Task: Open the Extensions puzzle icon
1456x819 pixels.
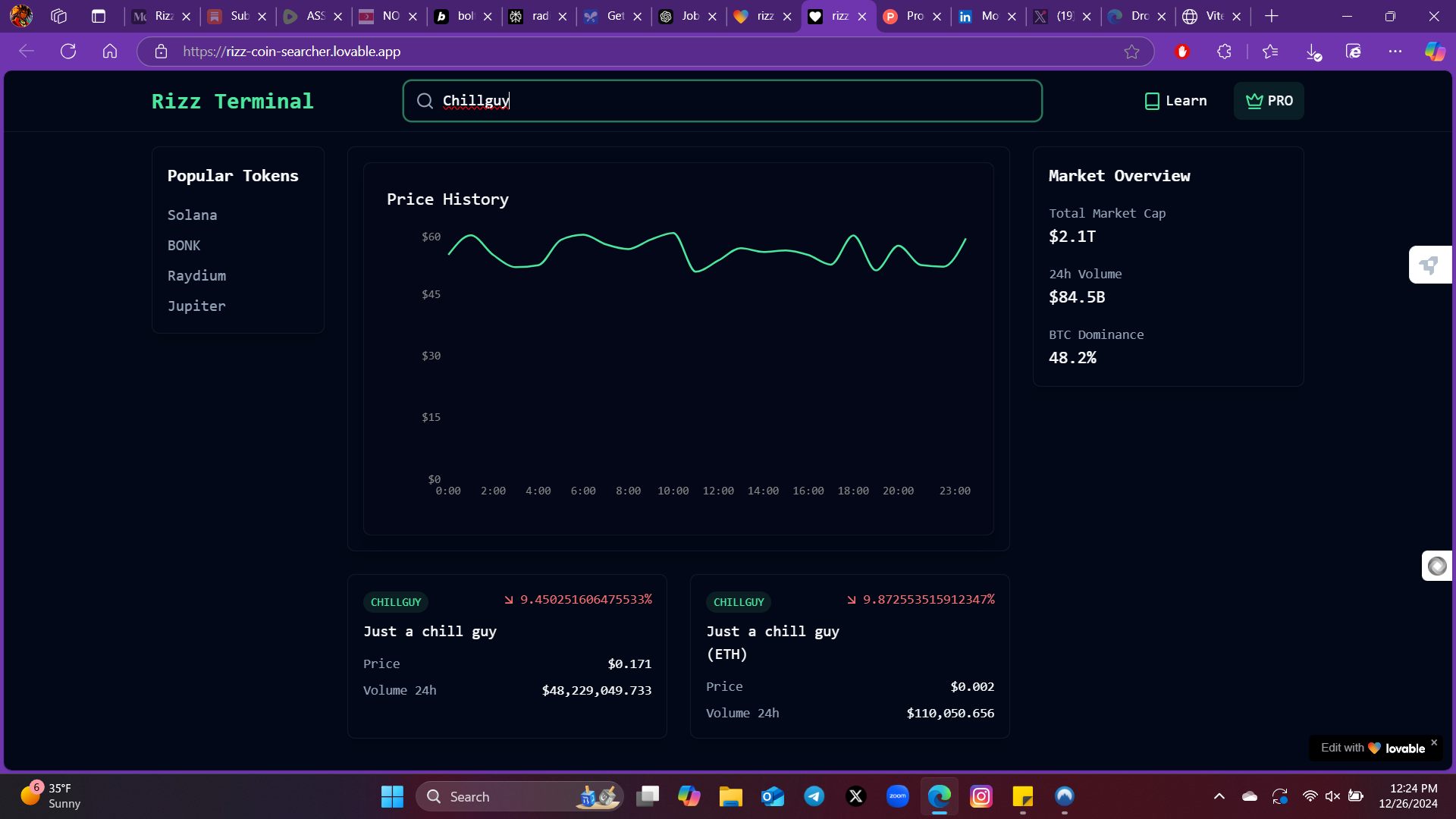Action: tap(1224, 52)
